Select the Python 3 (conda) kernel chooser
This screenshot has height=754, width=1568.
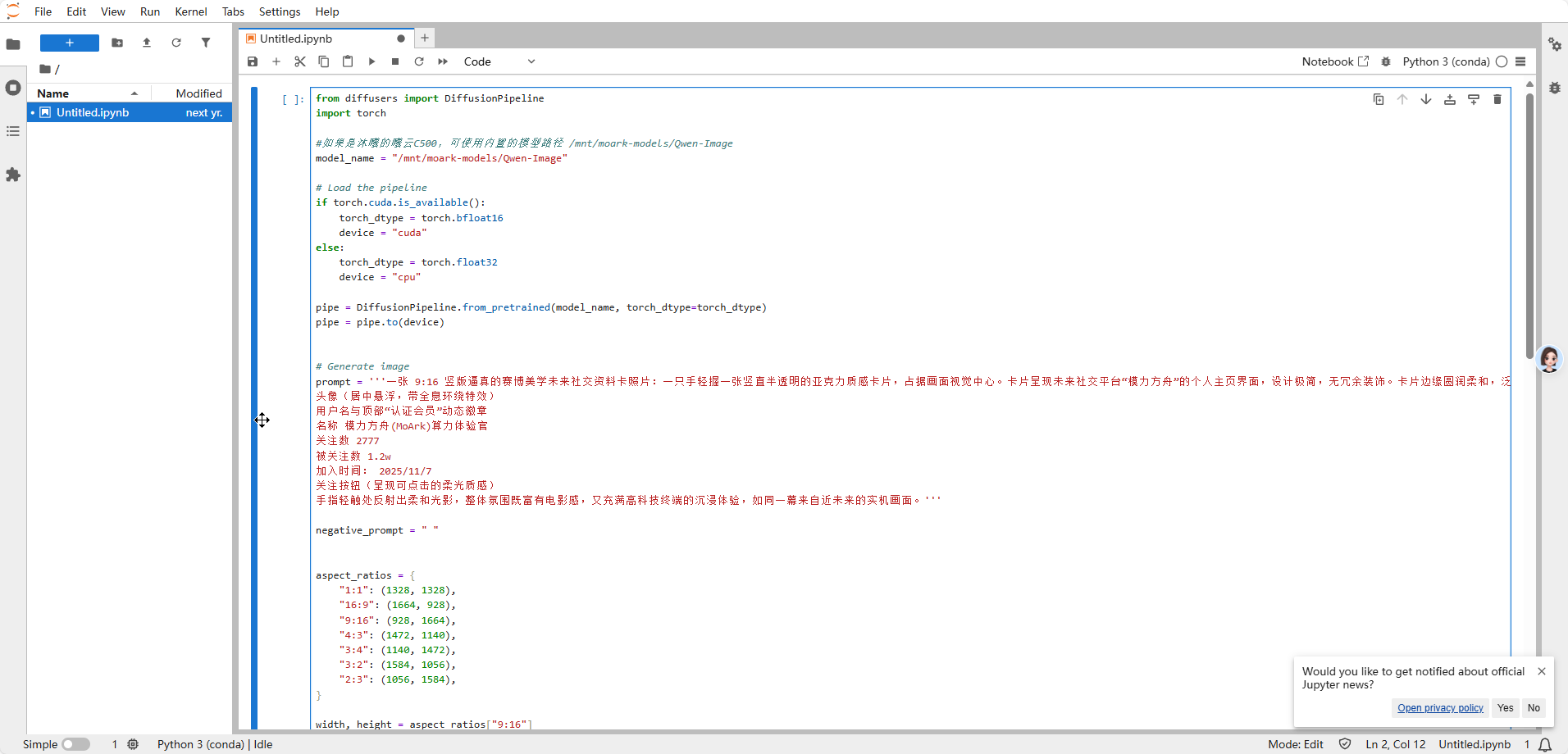click(x=1446, y=61)
